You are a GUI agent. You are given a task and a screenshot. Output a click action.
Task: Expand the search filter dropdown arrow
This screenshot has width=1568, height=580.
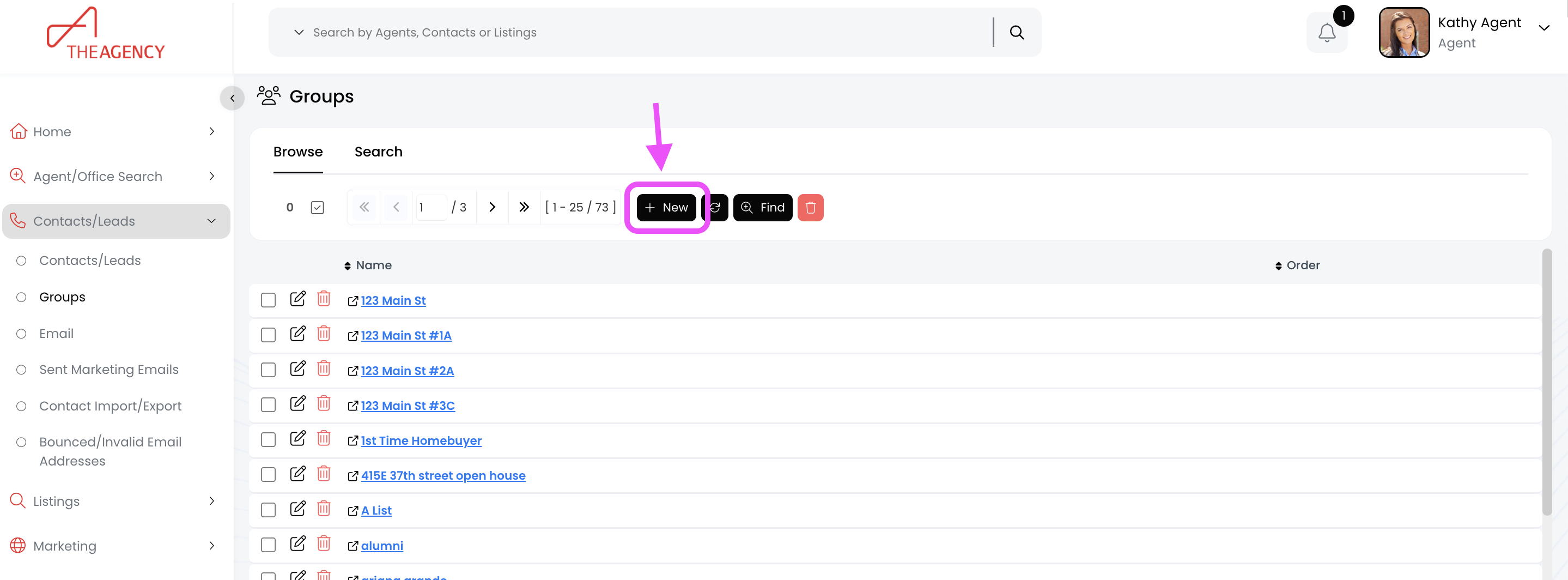(x=299, y=32)
